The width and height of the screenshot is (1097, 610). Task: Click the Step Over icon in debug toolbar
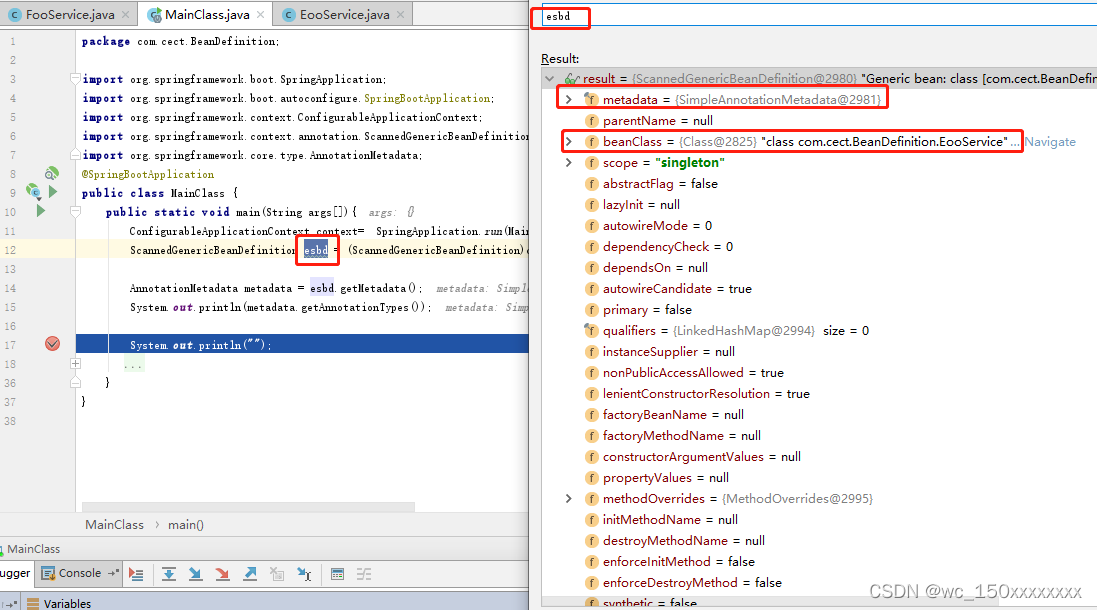tap(169, 574)
